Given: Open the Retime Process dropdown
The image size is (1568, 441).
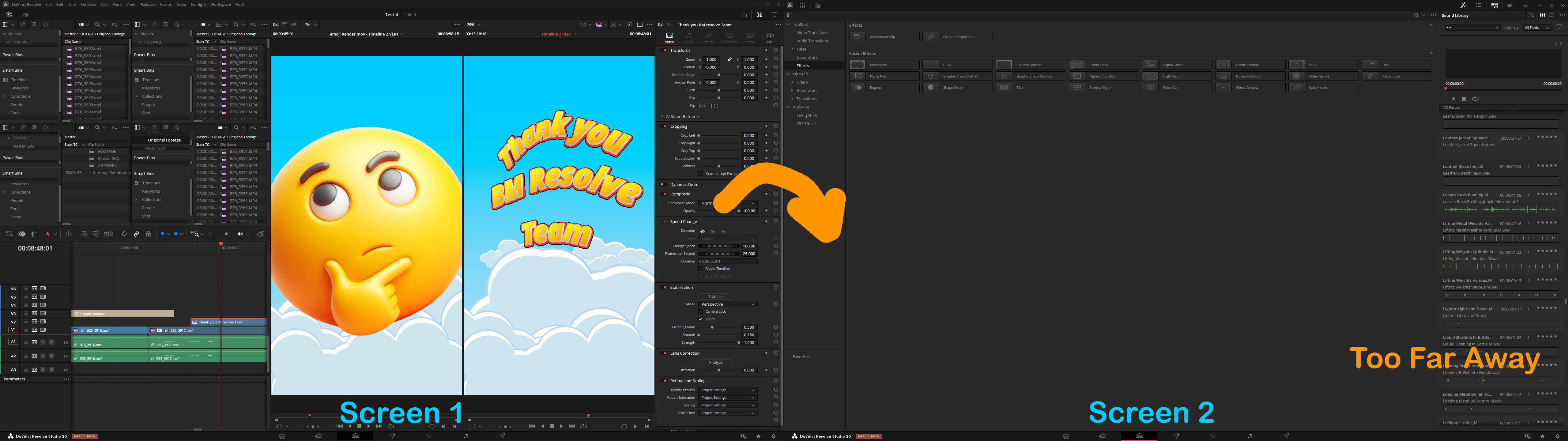Looking at the screenshot, I should 728,390.
